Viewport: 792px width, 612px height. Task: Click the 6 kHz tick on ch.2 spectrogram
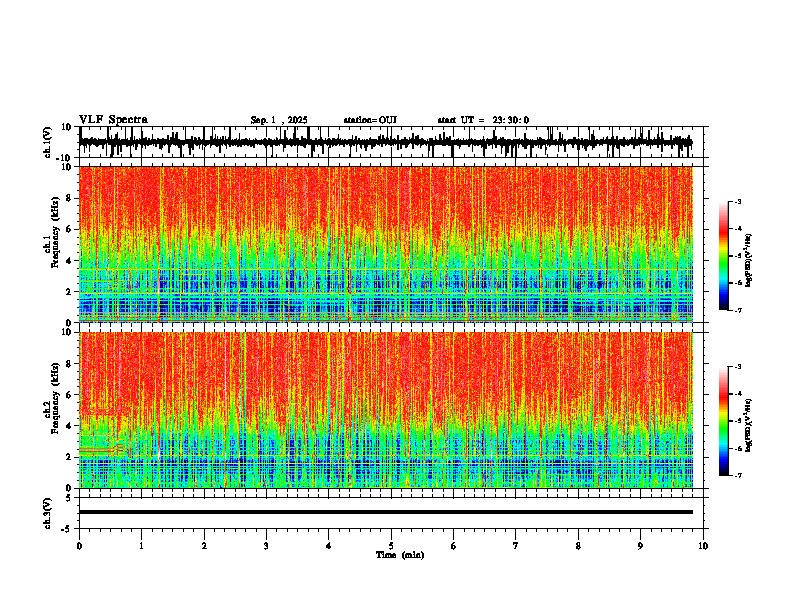pos(69,395)
